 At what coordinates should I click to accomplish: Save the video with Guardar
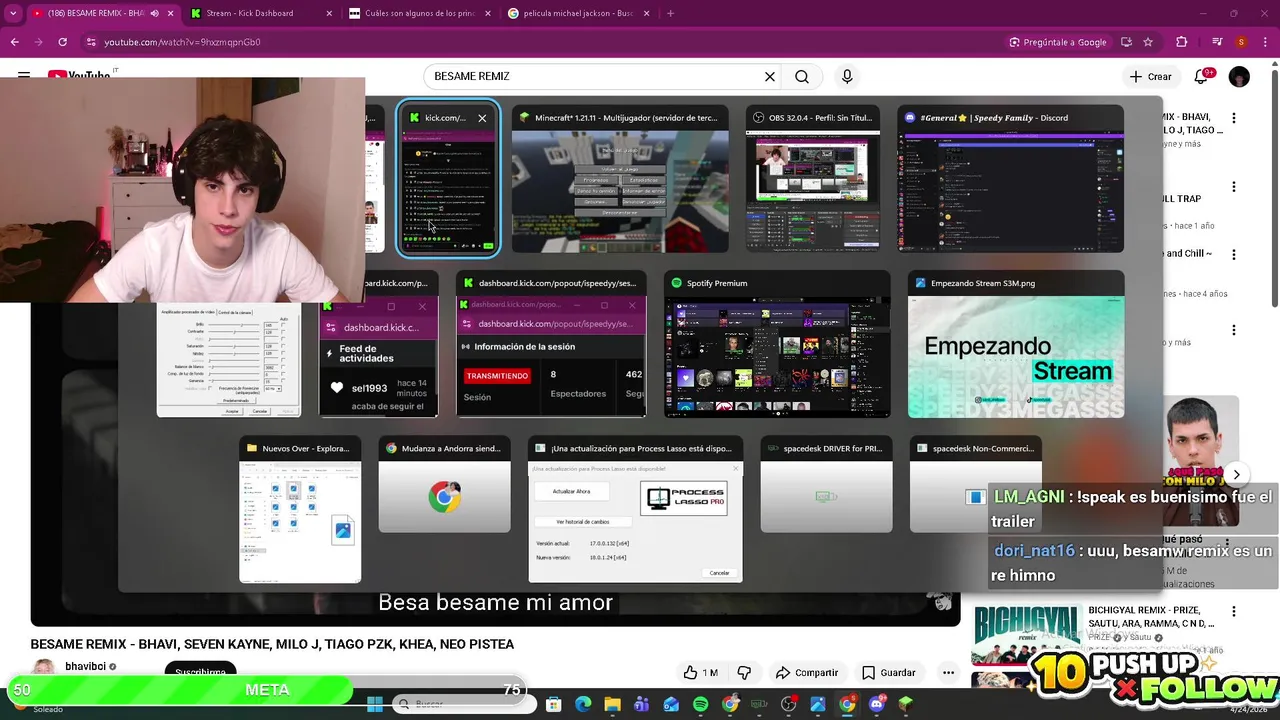point(889,673)
